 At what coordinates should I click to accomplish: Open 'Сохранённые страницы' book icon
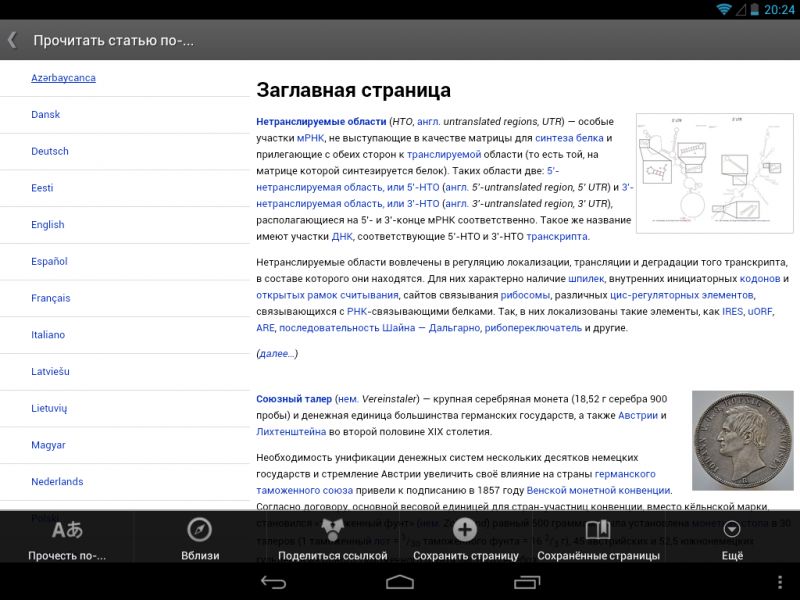(x=598, y=530)
